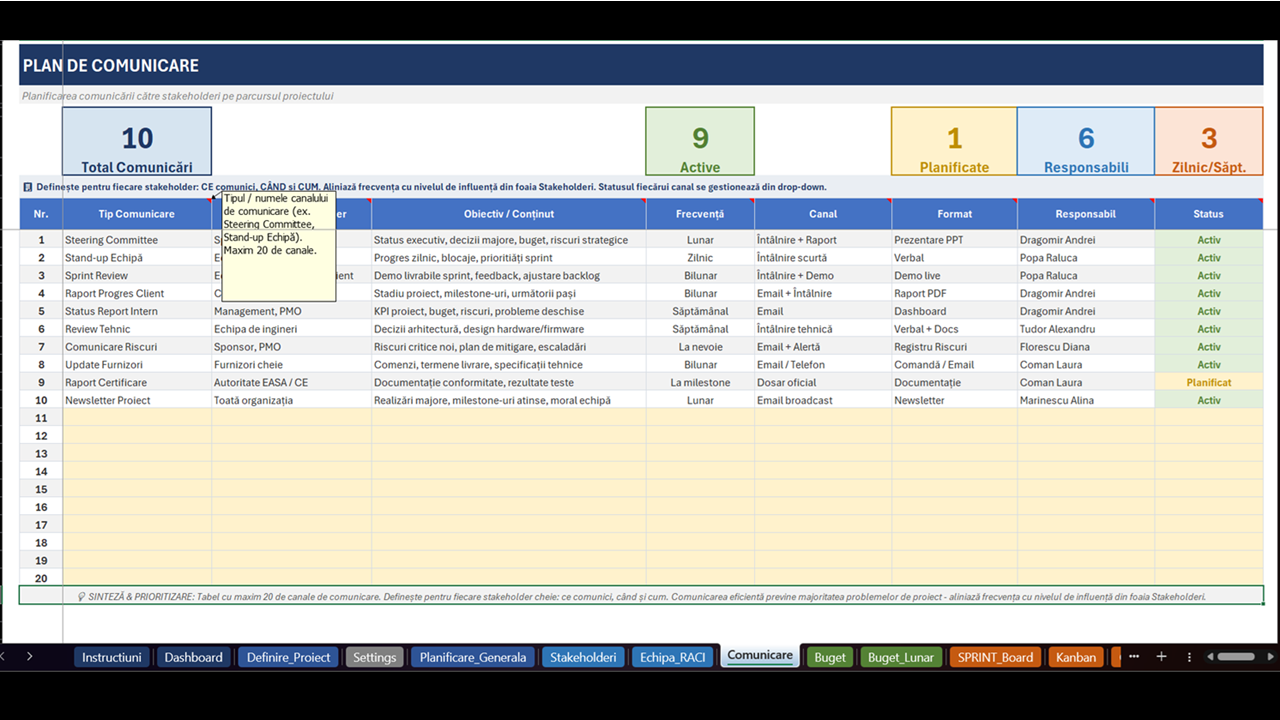Image resolution: width=1280 pixels, height=720 pixels.
Task: Switch to the Kanban sheet tab
Action: coord(1076,657)
